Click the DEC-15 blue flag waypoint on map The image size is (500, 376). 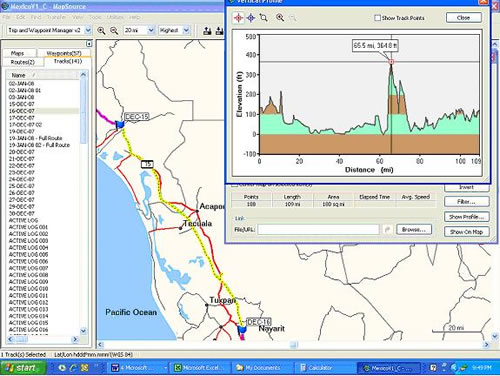pyautogui.click(x=119, y=125)
